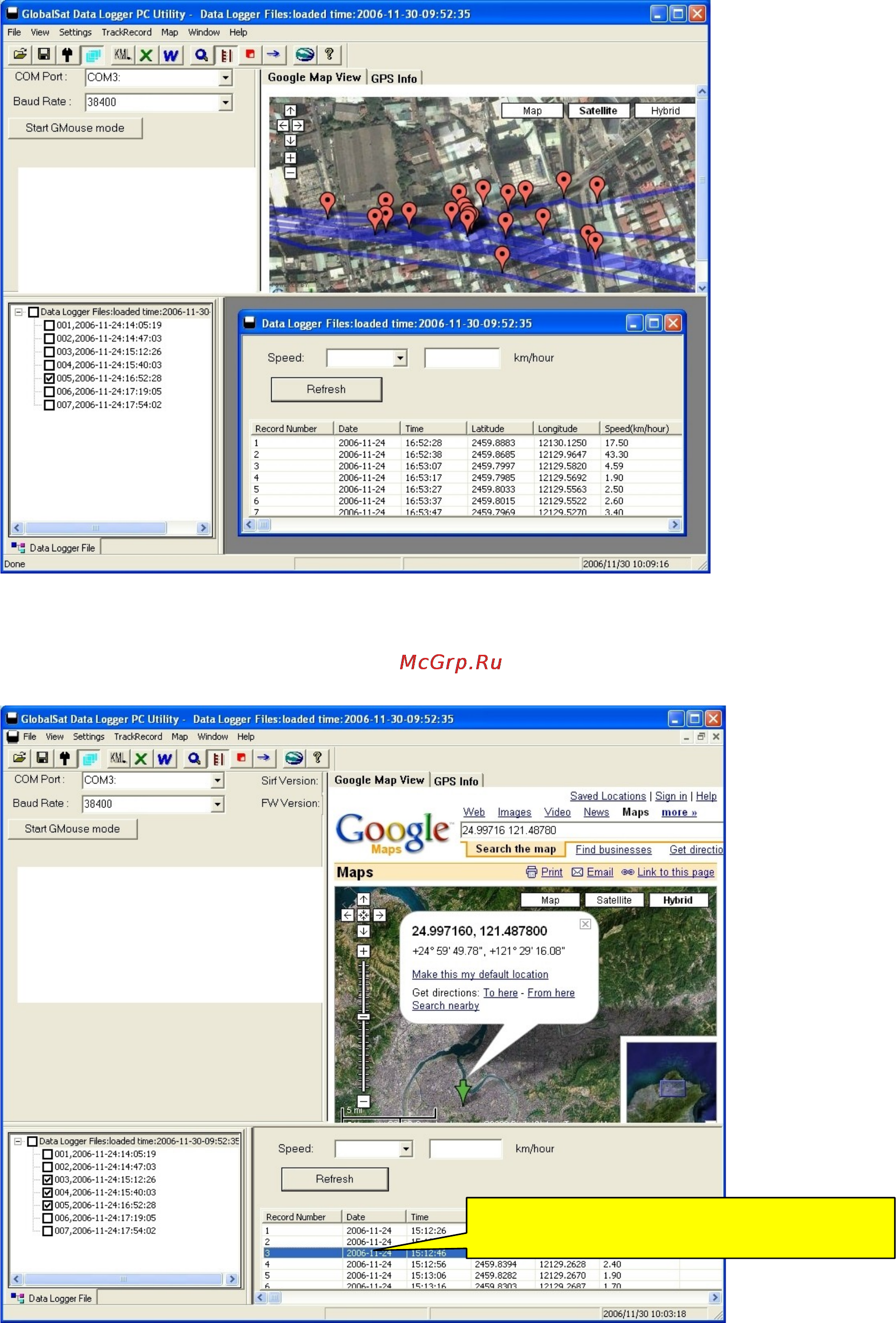Refresh button in upper Data Logger child window
The image size is (896, 1323).
point(326,389)
